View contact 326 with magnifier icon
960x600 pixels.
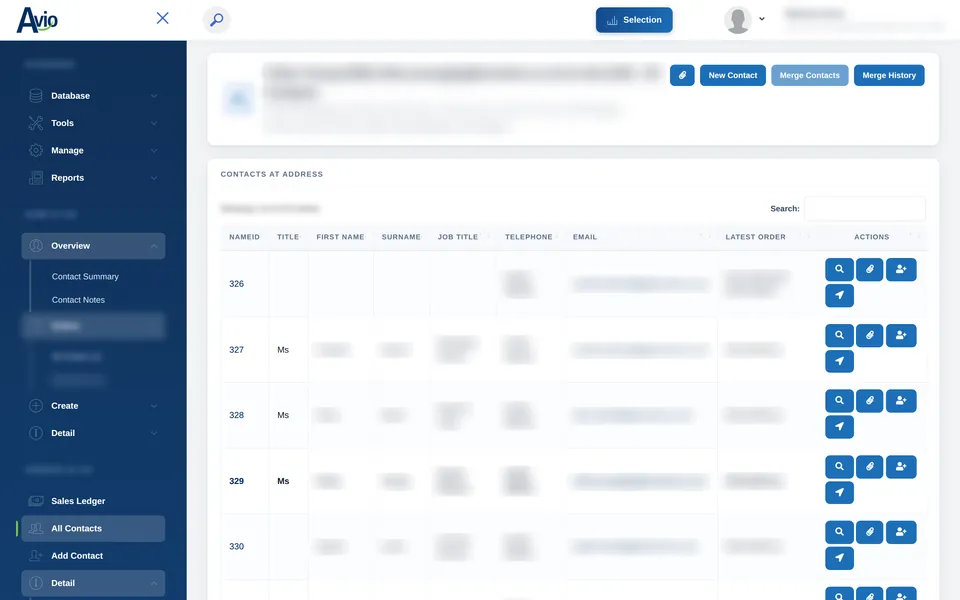click(839, 269)
